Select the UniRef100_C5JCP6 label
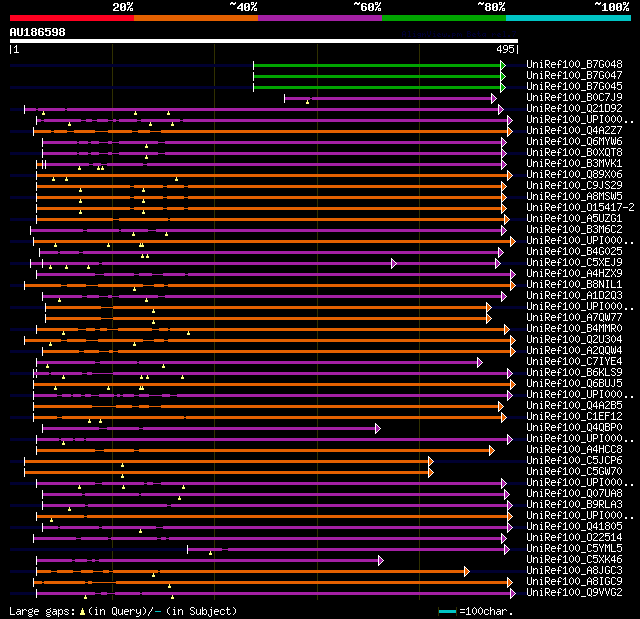Viewport: 640px width, 619px height. click(574, 461)
